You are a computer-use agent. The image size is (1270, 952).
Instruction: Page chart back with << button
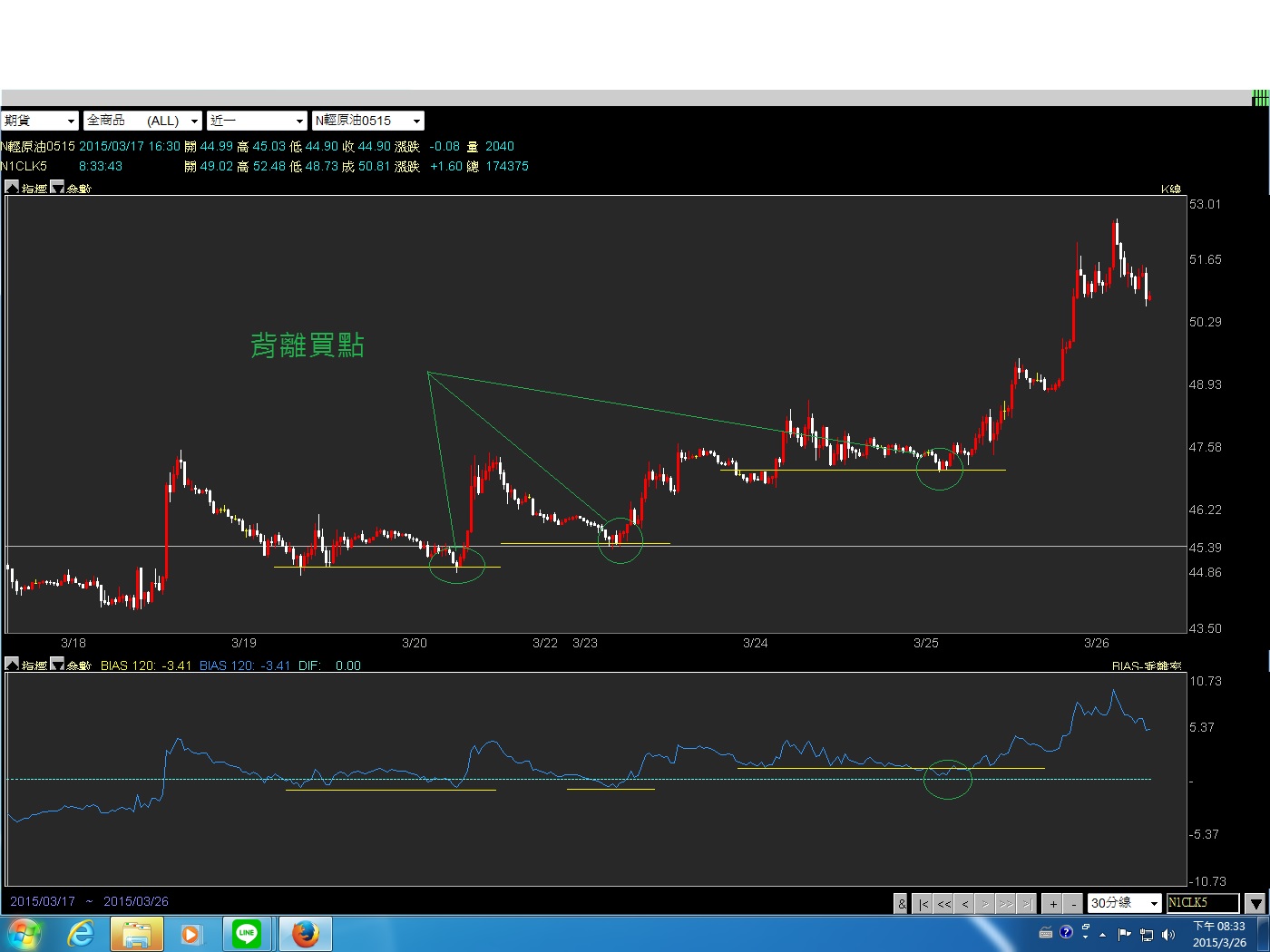pos(943,903)
